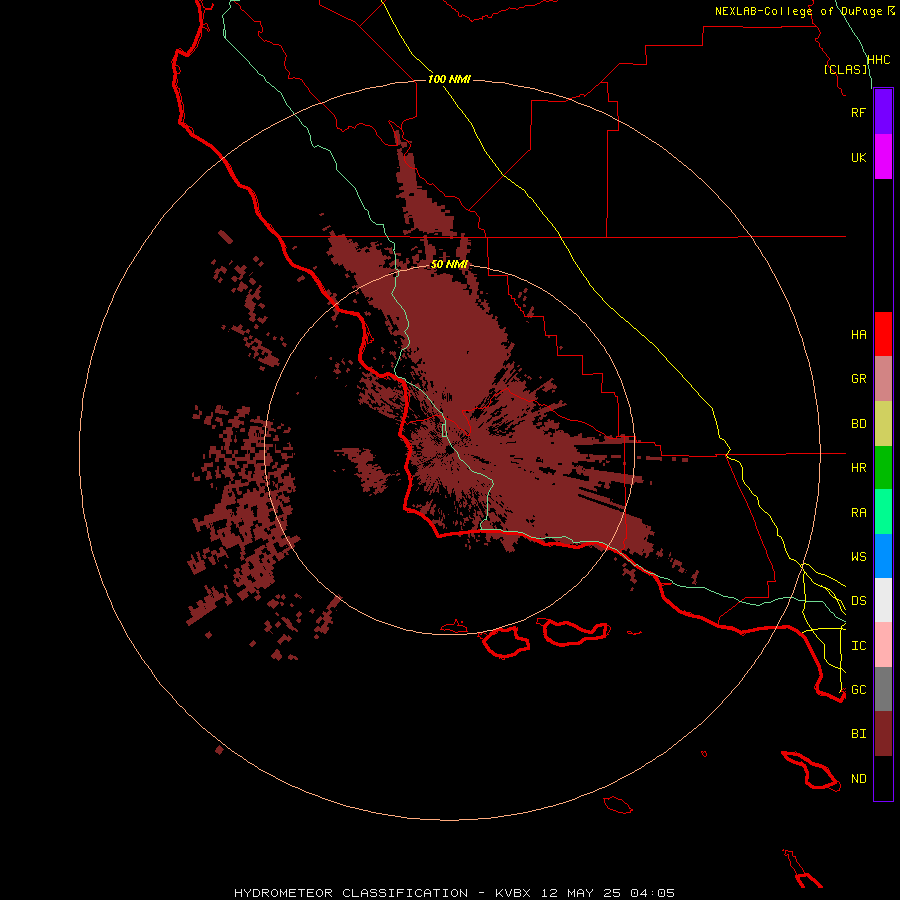Image resolution: width=900 pixels, height=900 pixels.
Task: Click the HHC product code label
Action: (878, 60)
